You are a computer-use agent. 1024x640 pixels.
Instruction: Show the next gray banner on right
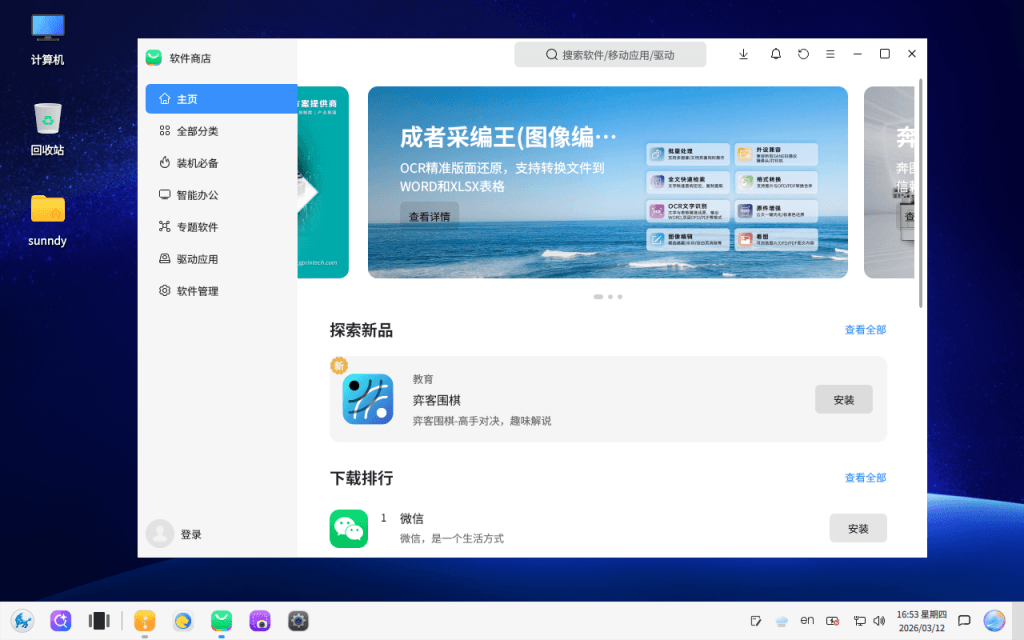point(889,182)
